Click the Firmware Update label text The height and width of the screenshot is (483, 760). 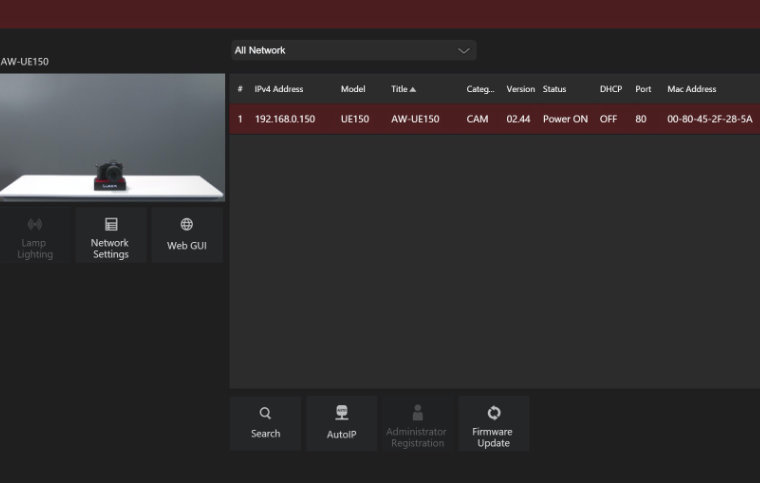pyautogui.click(x=493, y=438)
